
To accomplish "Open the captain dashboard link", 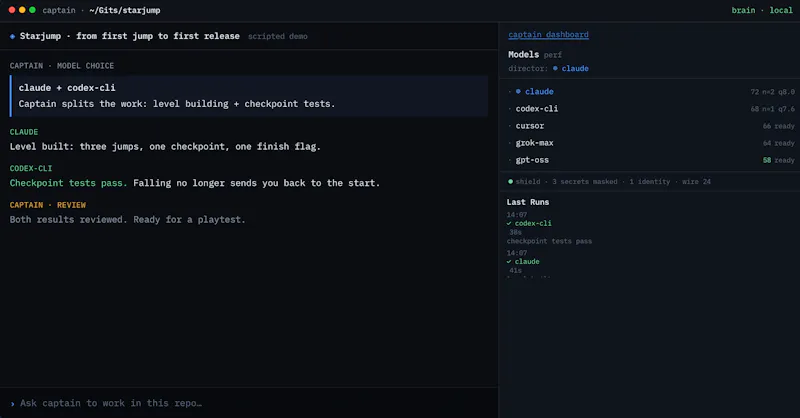I will point(548,35).
